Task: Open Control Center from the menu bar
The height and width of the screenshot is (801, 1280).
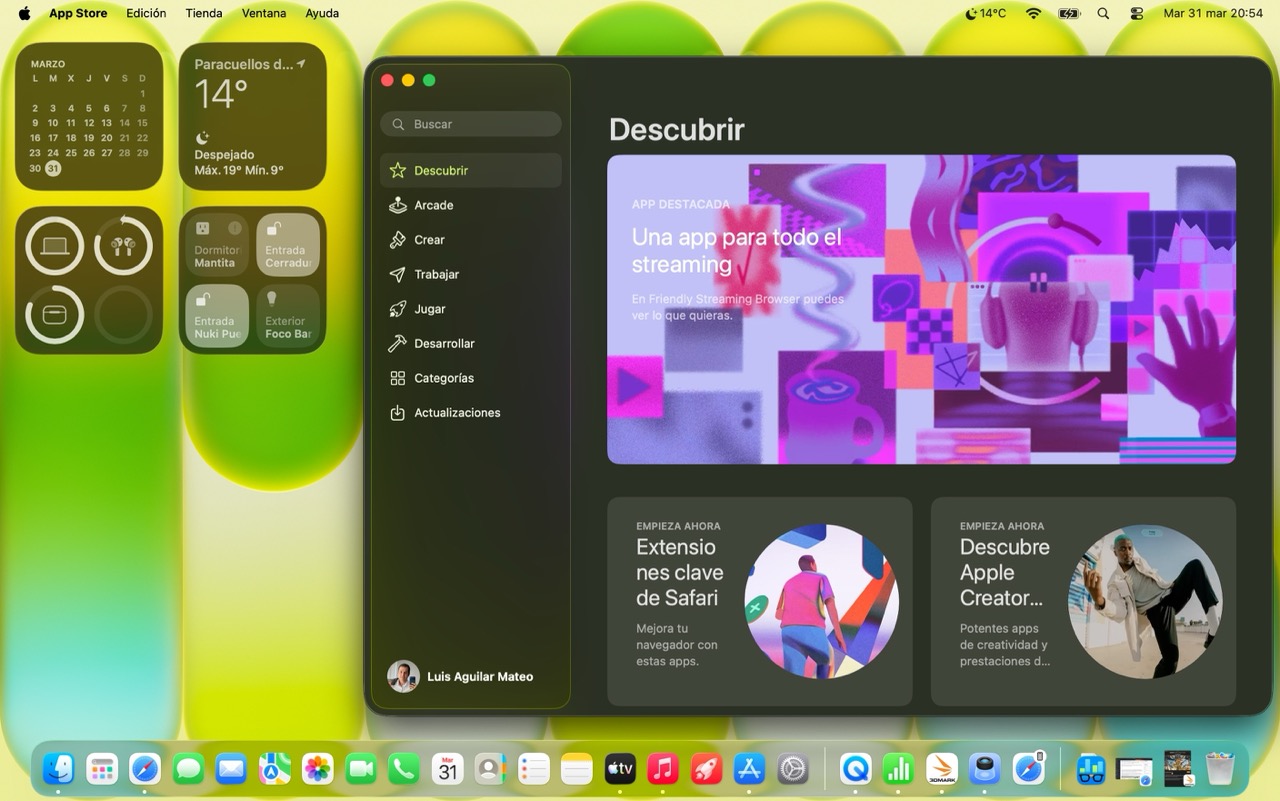Action: (x=1137, y=13)
